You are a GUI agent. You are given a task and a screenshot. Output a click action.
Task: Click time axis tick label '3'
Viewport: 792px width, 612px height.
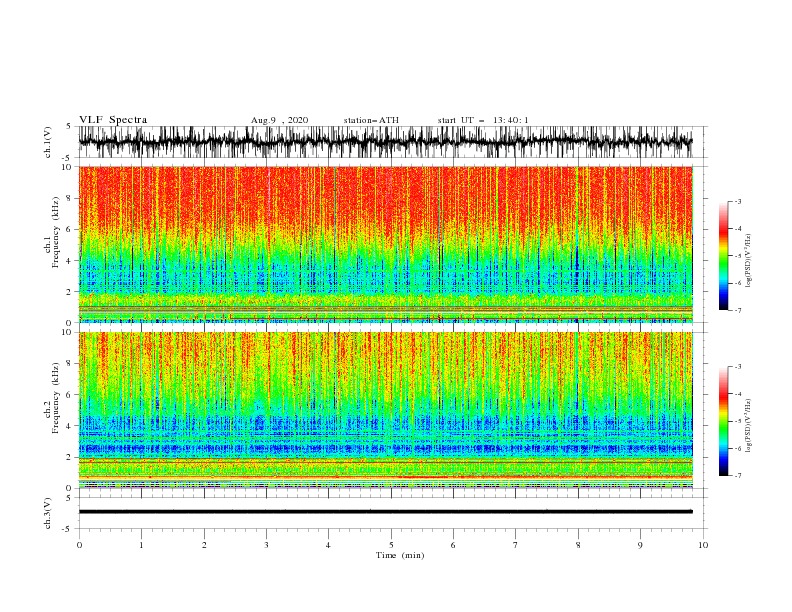pyautogui.click(x=266, y=545)
